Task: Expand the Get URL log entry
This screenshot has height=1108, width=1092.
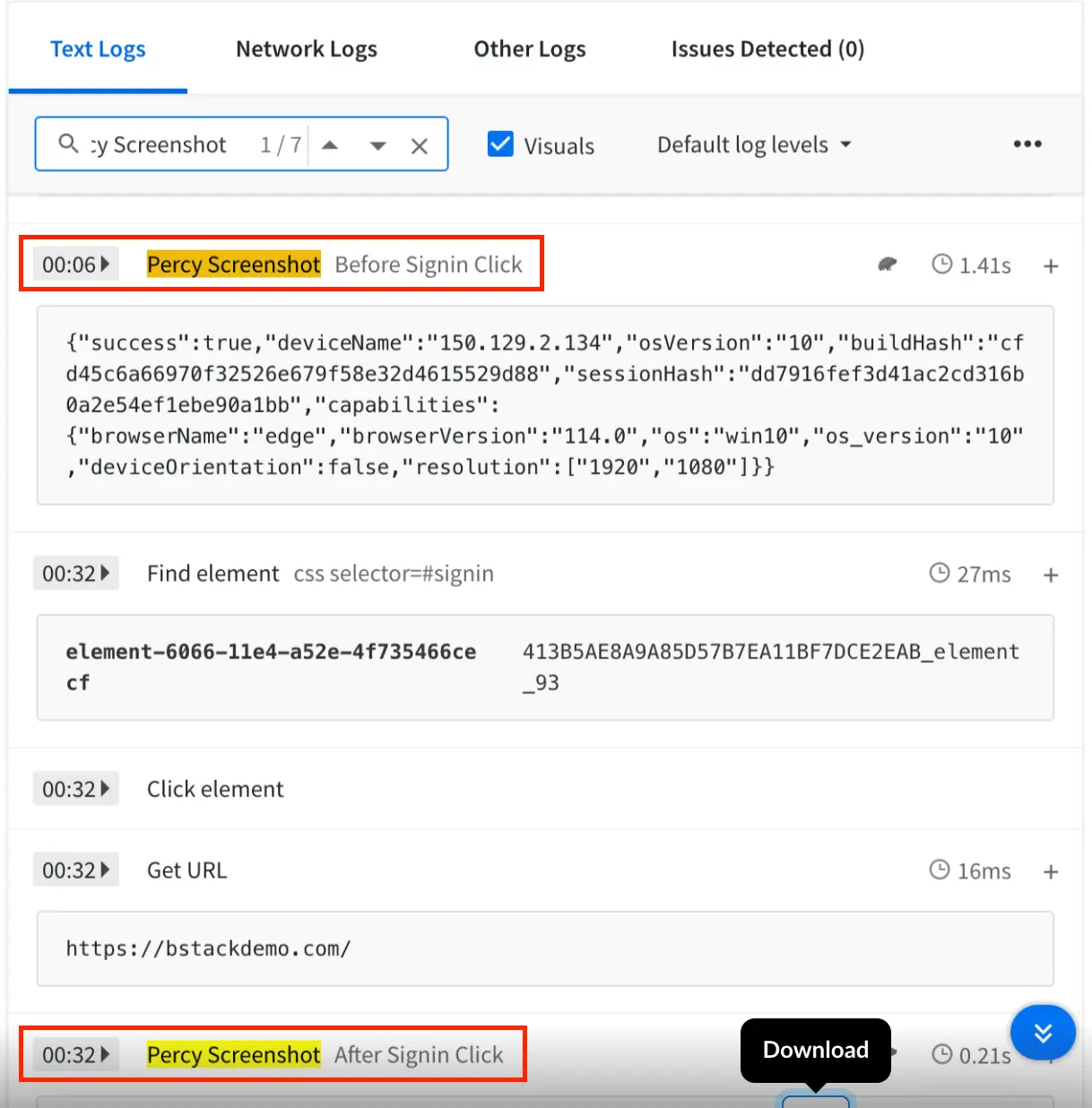Action: tap(1051, 871)
